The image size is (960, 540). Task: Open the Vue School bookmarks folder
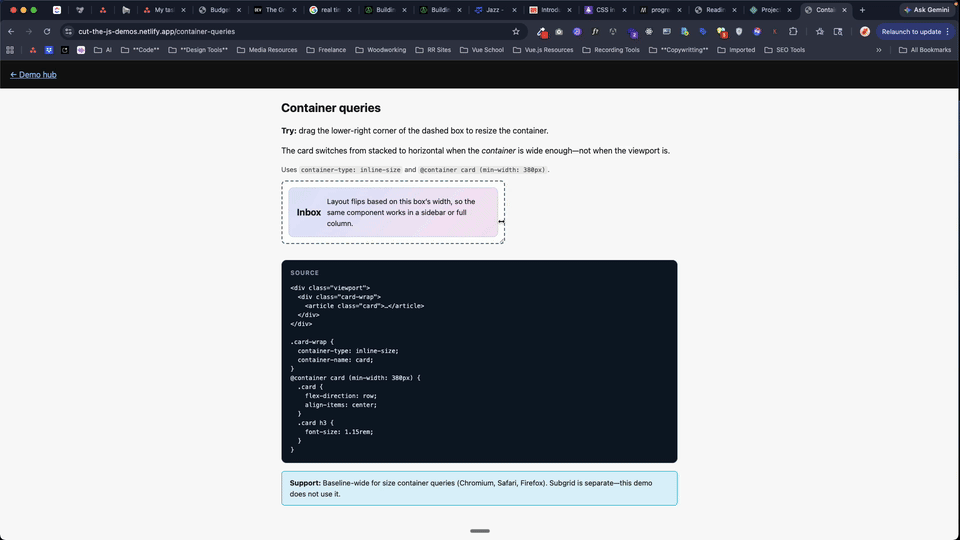click(x=482, y=50)
